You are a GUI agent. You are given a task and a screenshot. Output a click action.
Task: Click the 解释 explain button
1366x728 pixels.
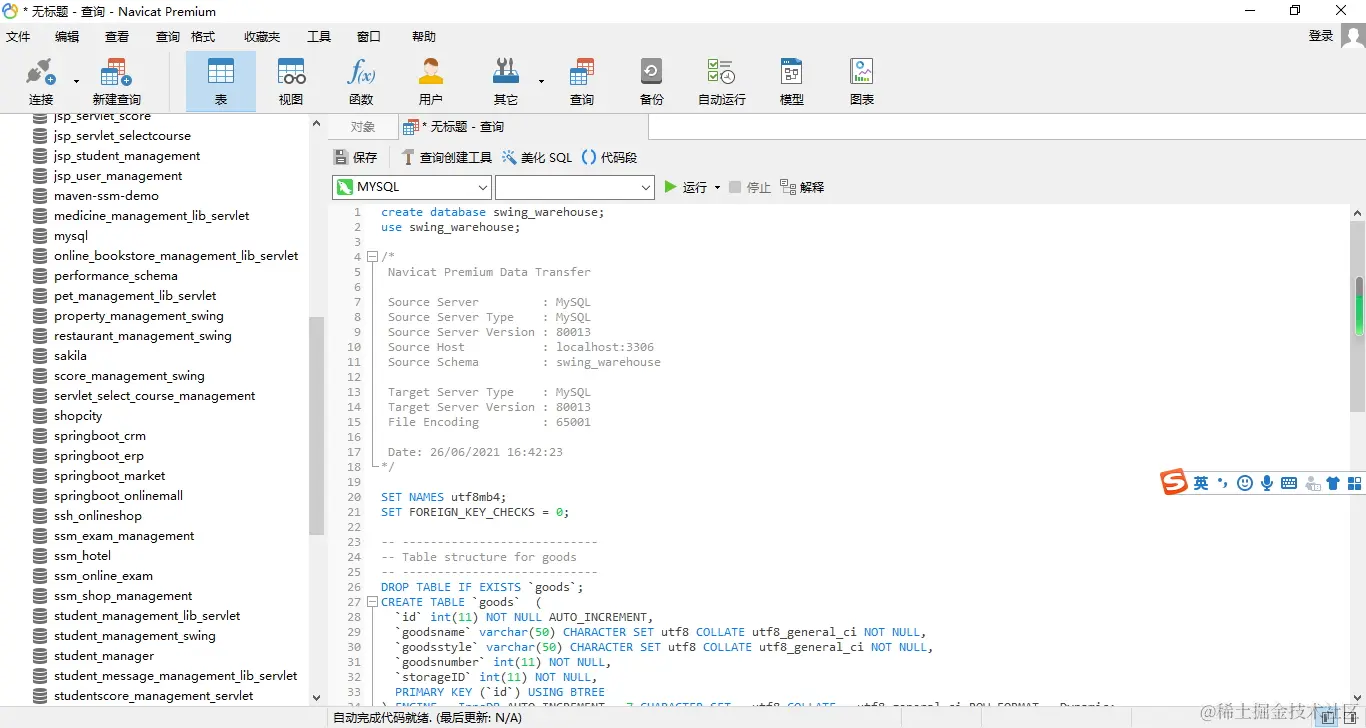tap(802, 187)
